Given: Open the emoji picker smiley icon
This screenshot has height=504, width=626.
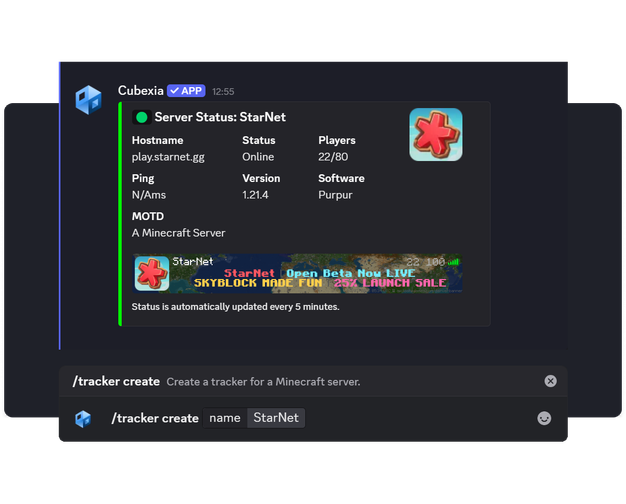Looking at the screenshot, I should coord(544,418).
